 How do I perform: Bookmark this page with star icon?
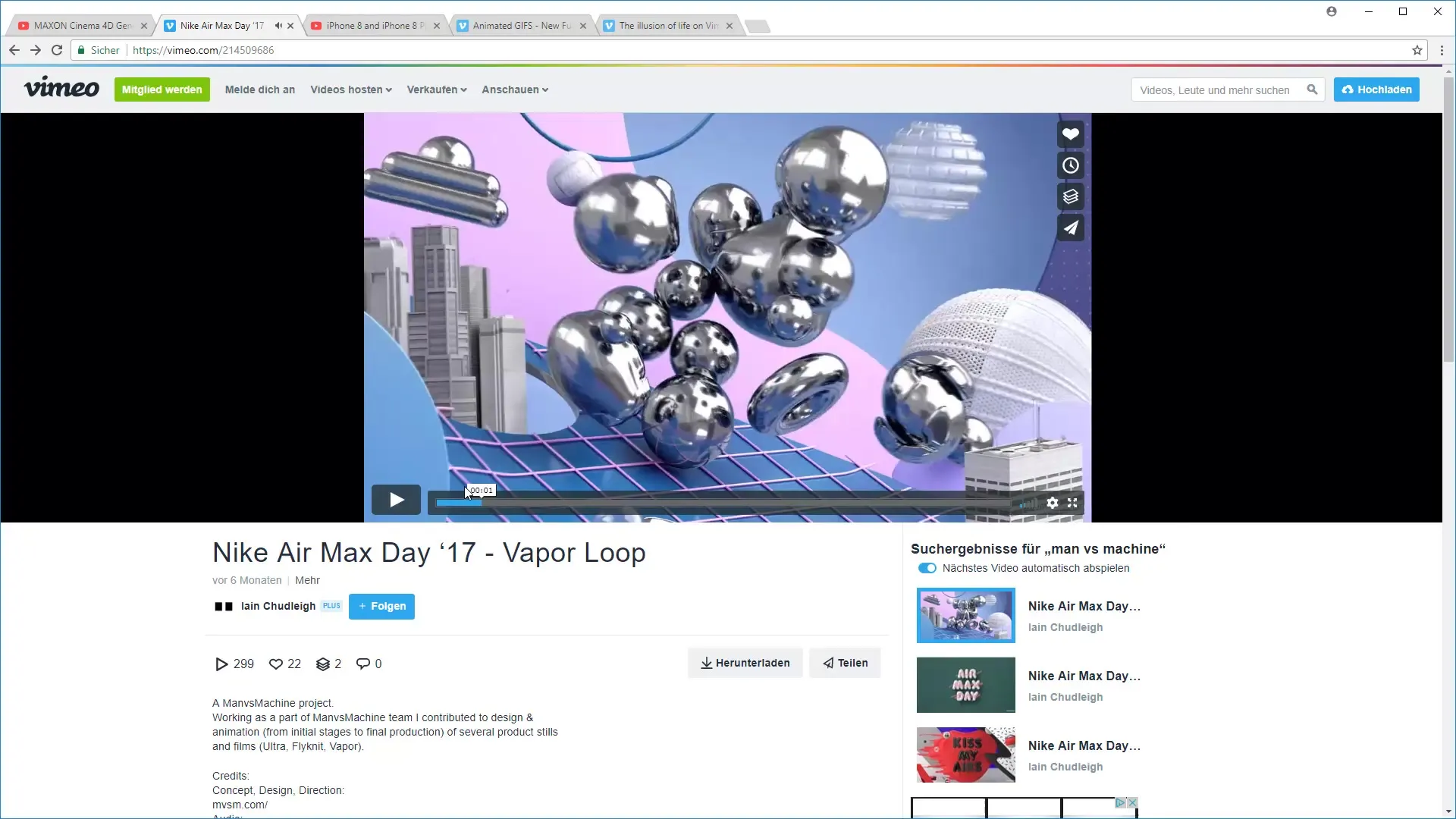click(x=1417, y=50)
